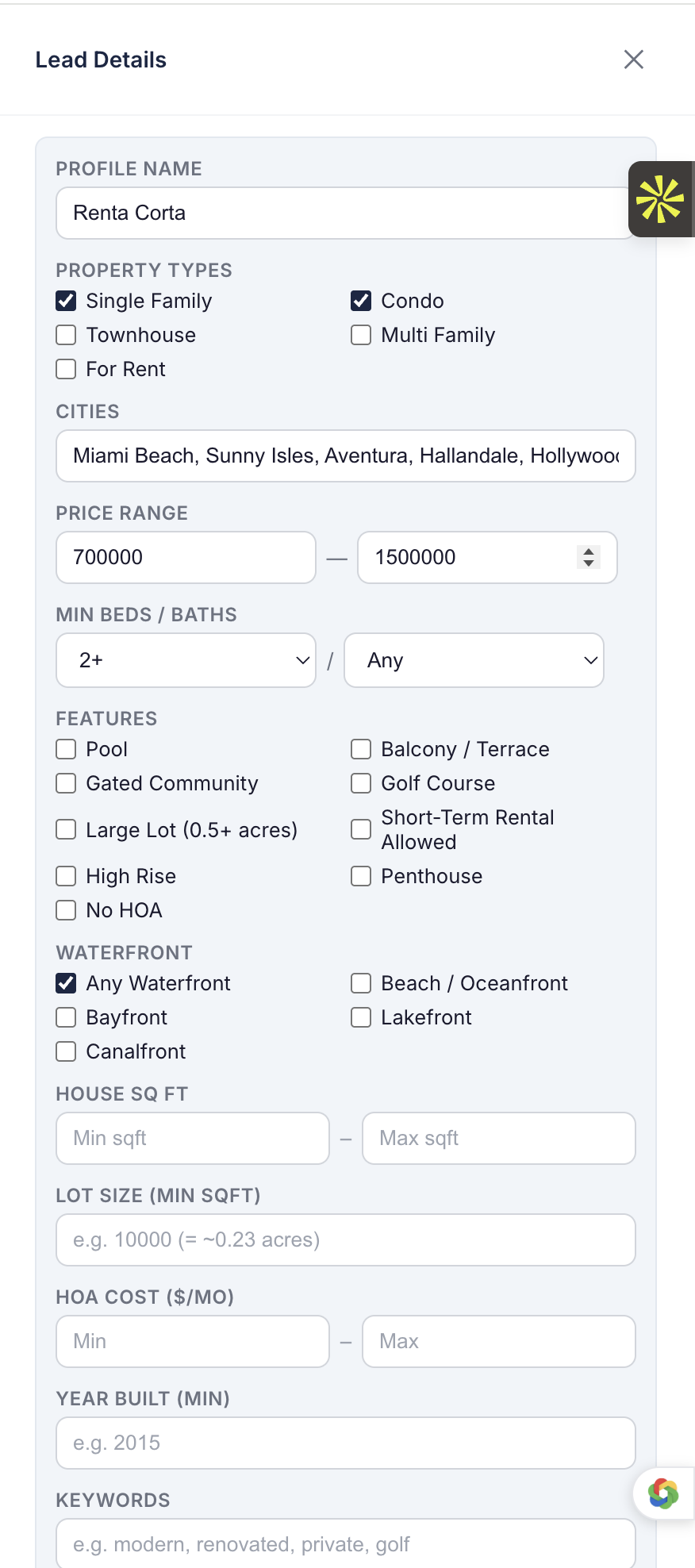Click the rainbow circle icon at bottom right
The width and height of the screenshot is (695, 1568).
point(663,1493)
